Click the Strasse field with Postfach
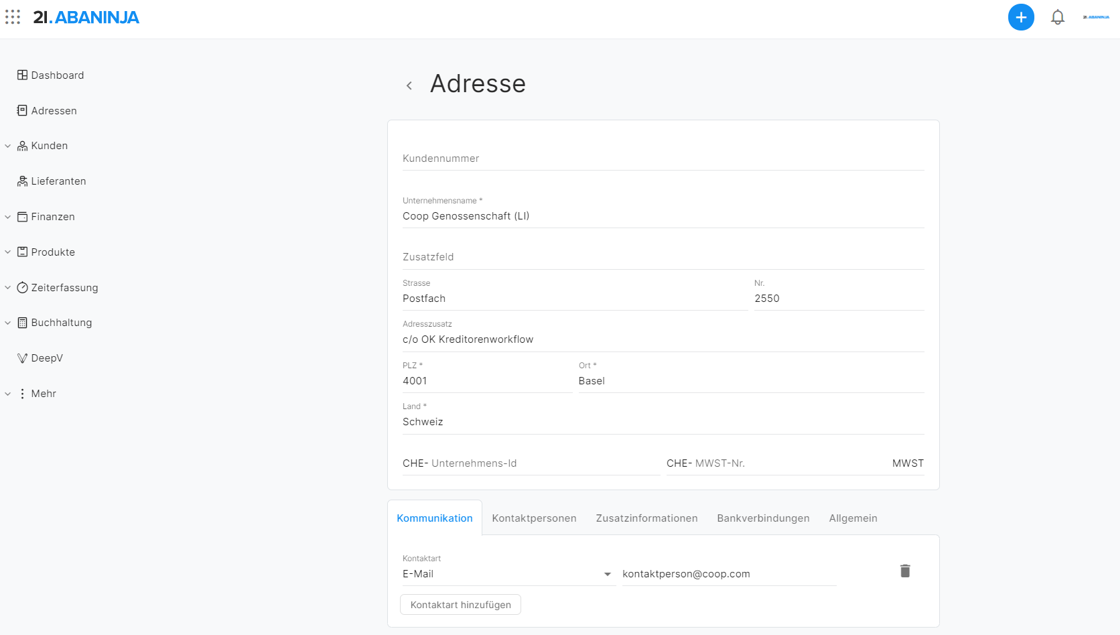 [x=575, y=299]
